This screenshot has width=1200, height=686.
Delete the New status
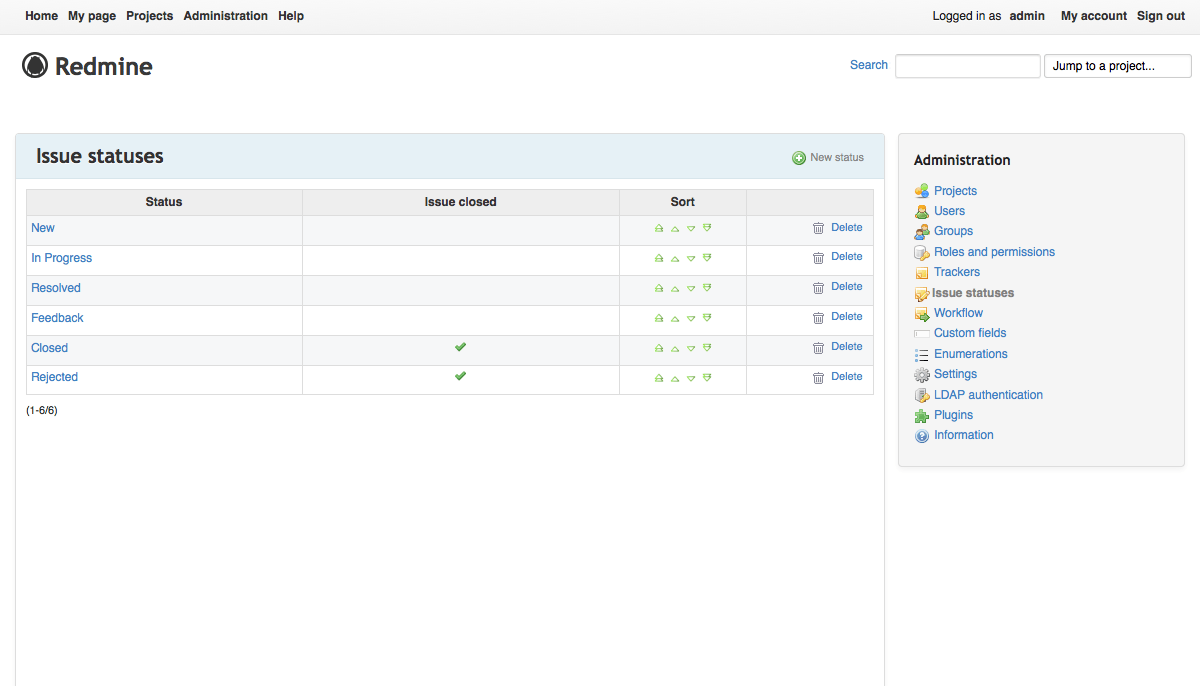click(x=837, y=228)
